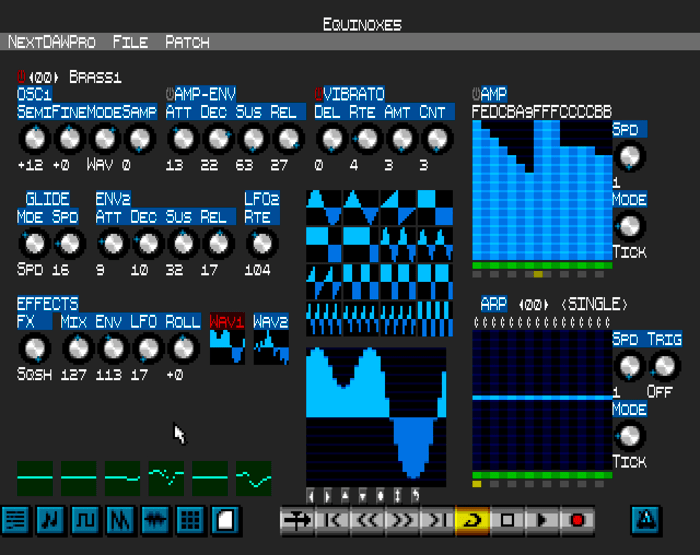700x555 pixels.
Task: Open the blank page project icon
Action: [225, 520]
